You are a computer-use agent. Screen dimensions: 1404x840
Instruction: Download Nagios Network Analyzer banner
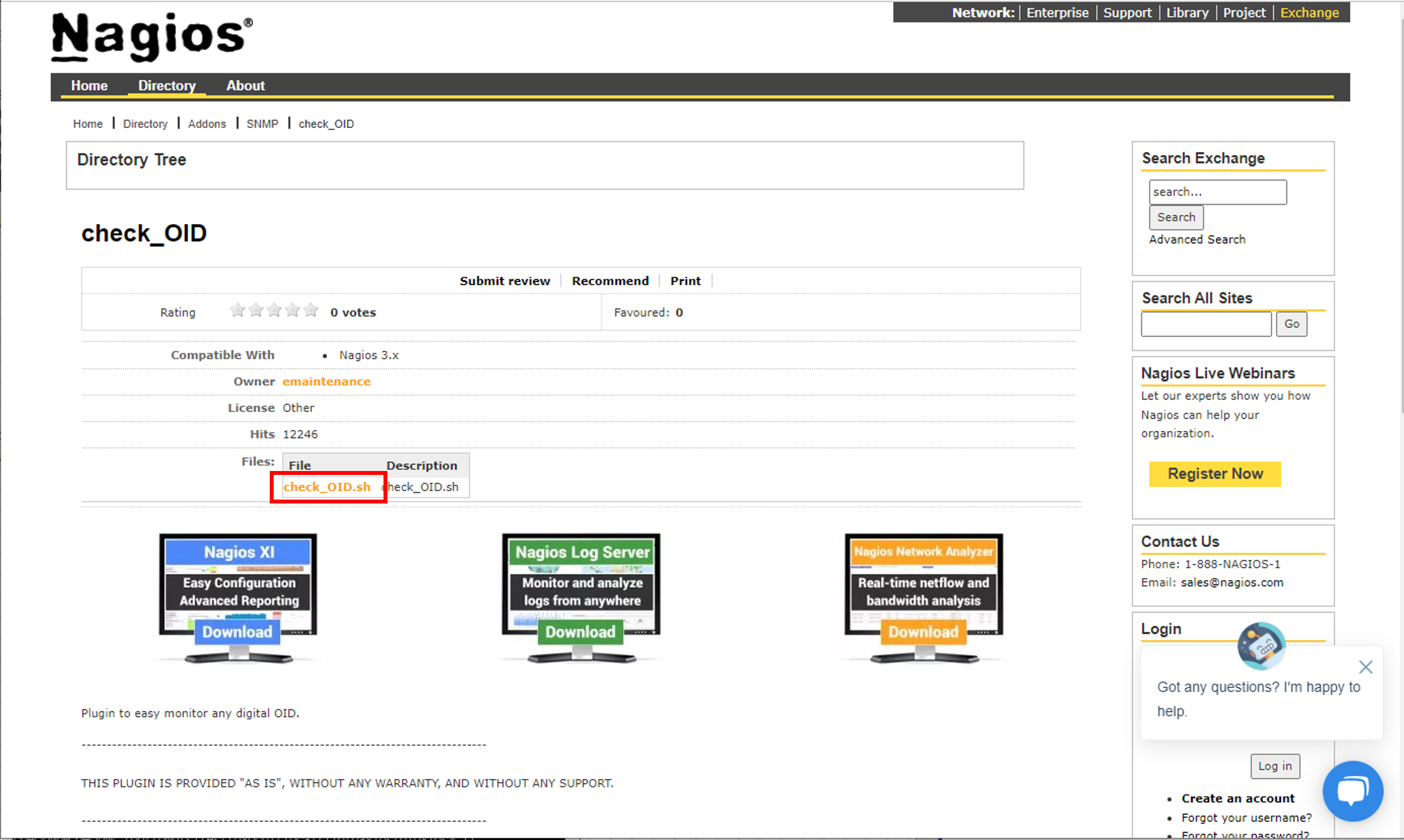coord(924,598)
